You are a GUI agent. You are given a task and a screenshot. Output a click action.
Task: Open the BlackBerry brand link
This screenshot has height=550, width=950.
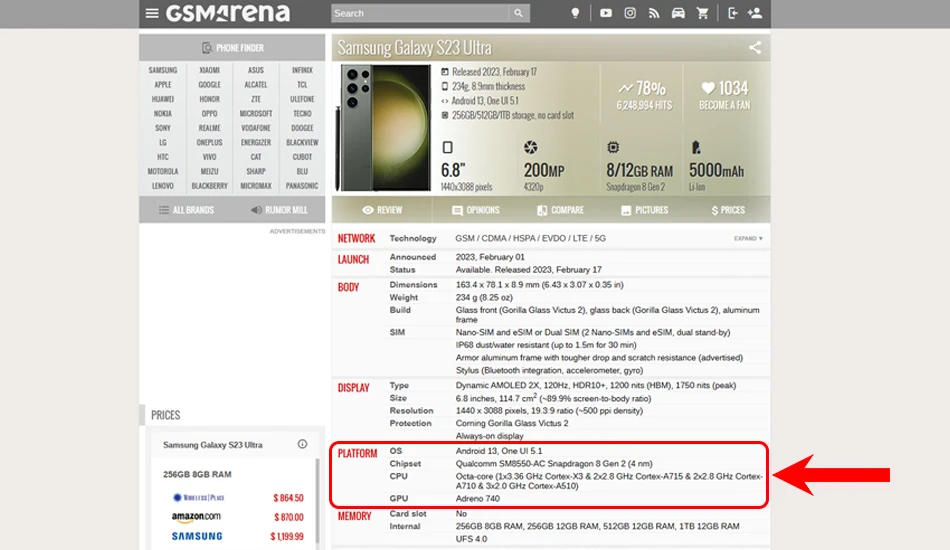209,186
